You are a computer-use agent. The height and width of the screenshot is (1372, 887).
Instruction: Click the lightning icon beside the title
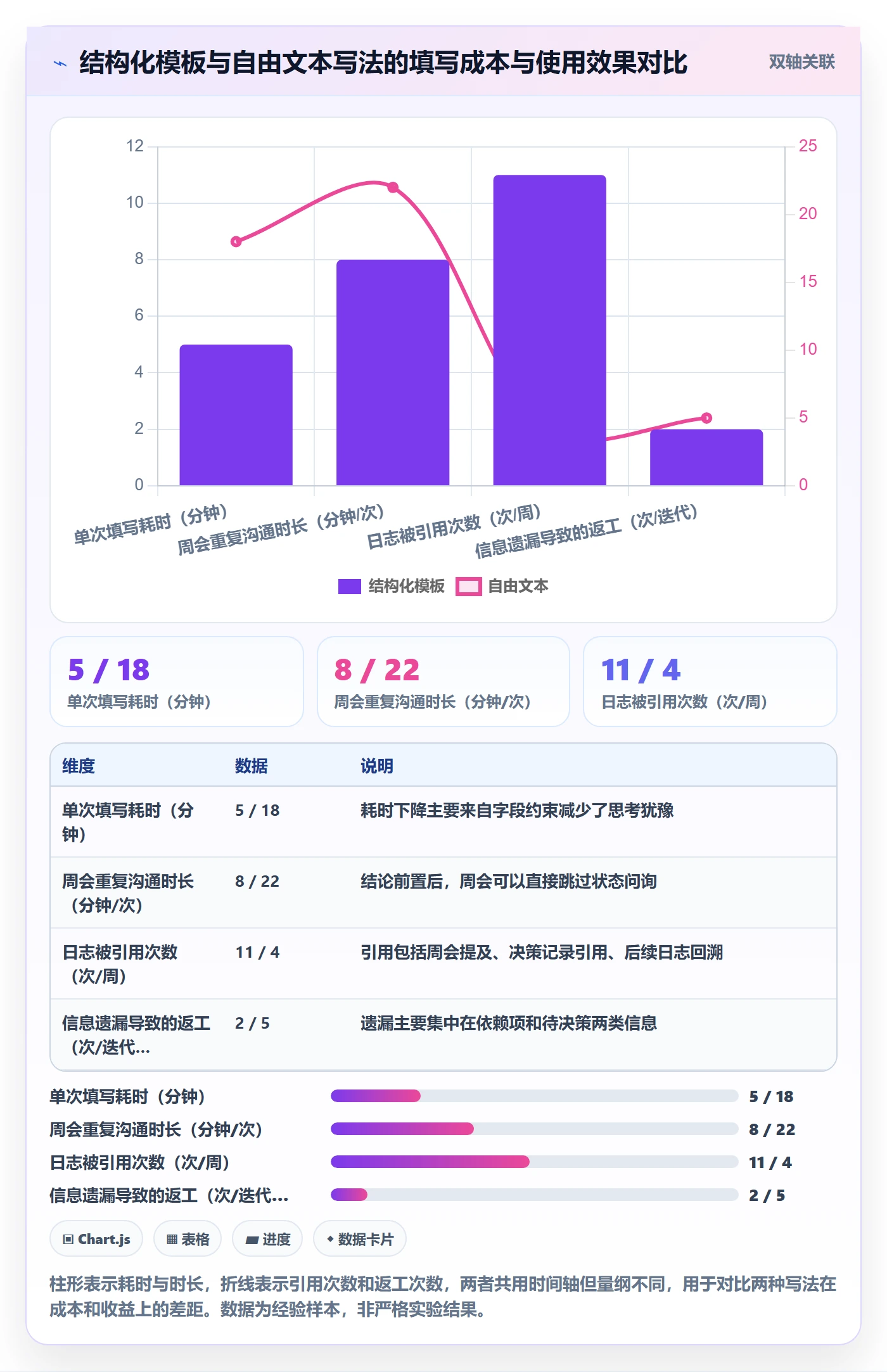click(60, 63)
